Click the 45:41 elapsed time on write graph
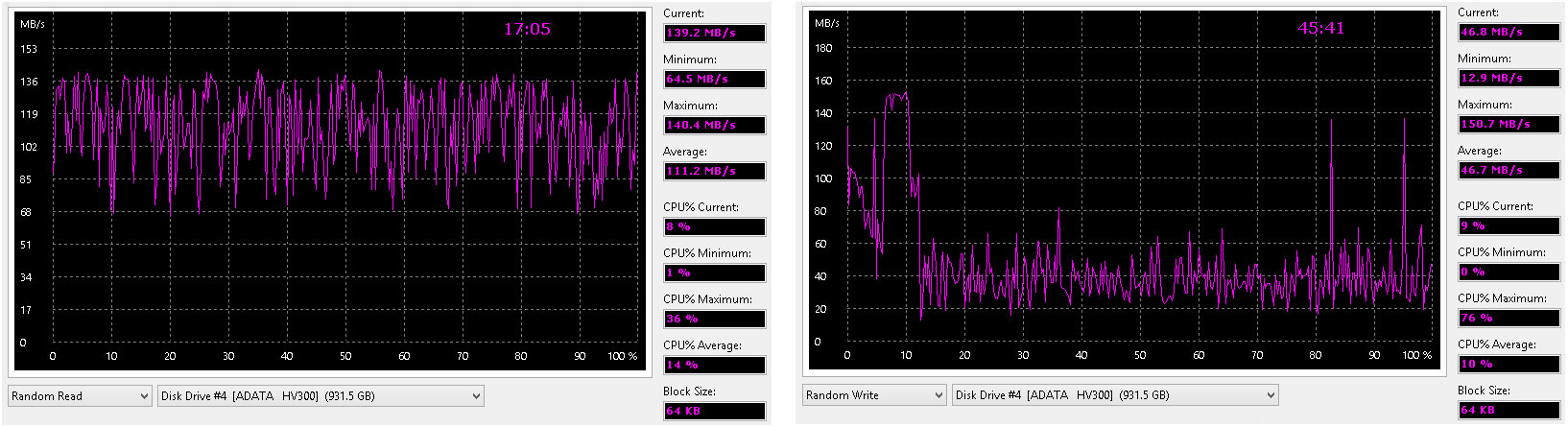The image size is (1568, 427). click(1320, 28)
